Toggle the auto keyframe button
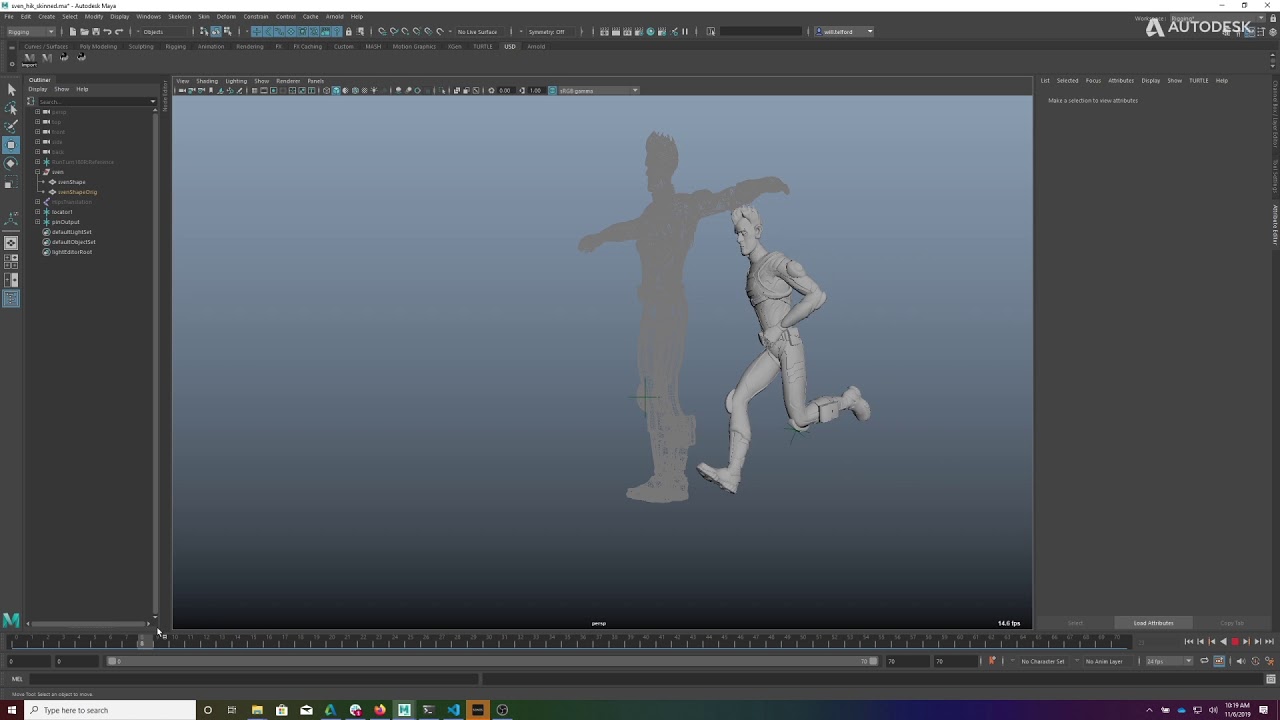The height and width of the screenshot is (720, 1280). coord(992,661)
